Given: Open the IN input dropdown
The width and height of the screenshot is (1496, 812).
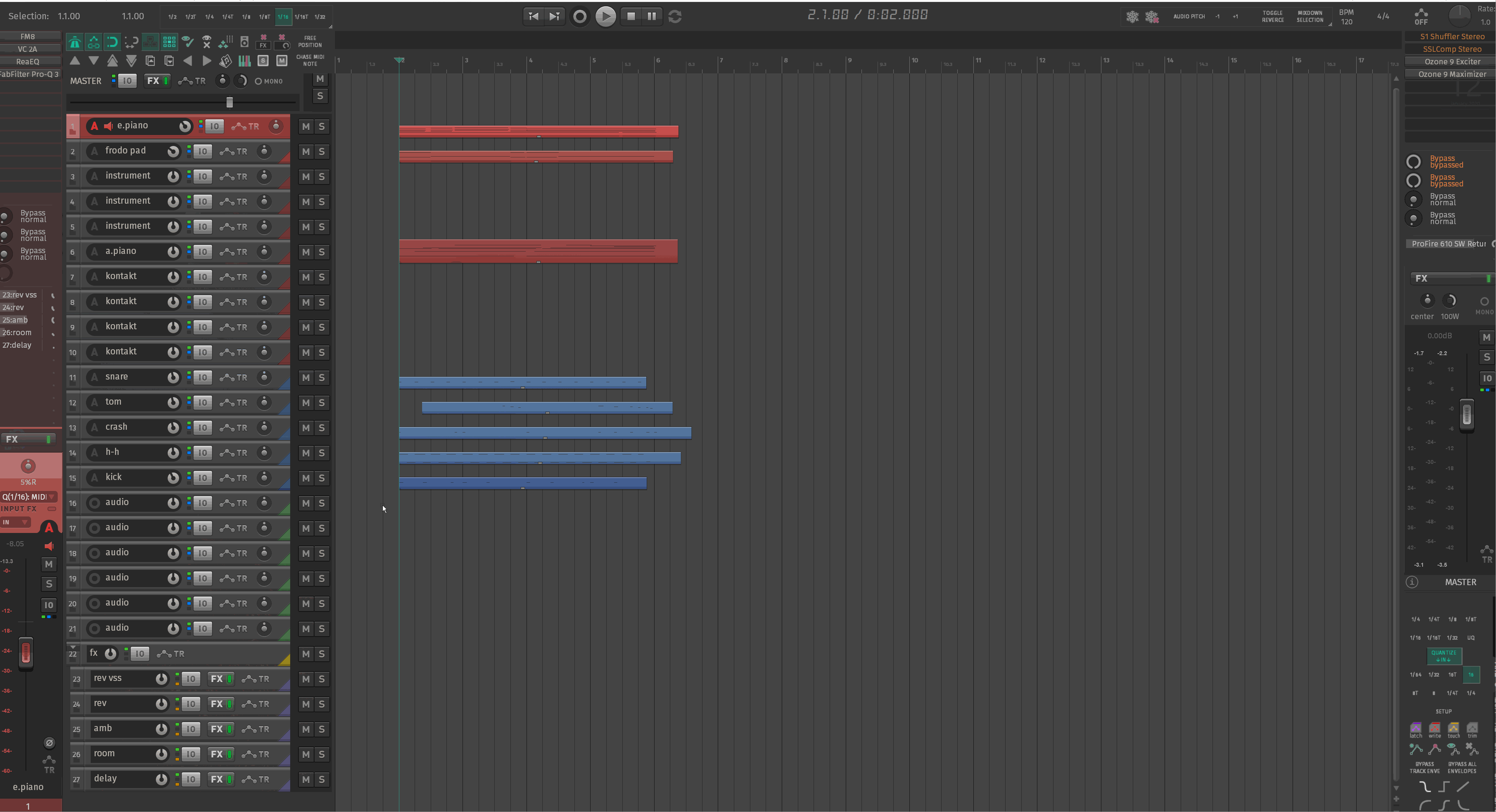Looking at the screenshot, I should click(15, 522).
